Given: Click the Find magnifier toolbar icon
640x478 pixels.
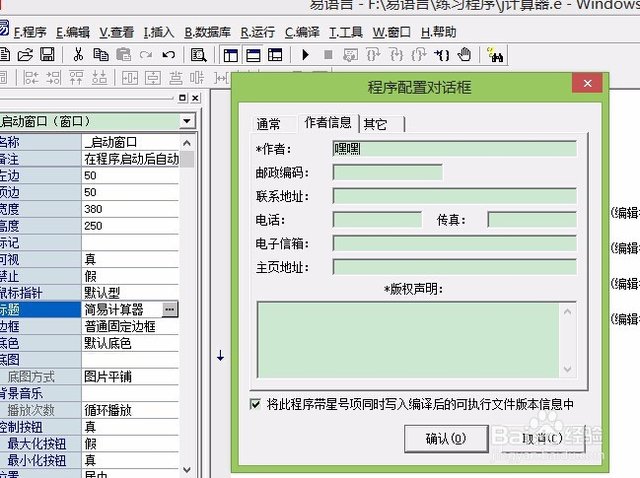Looking at the screenshot, I should [x=198, y=54].
